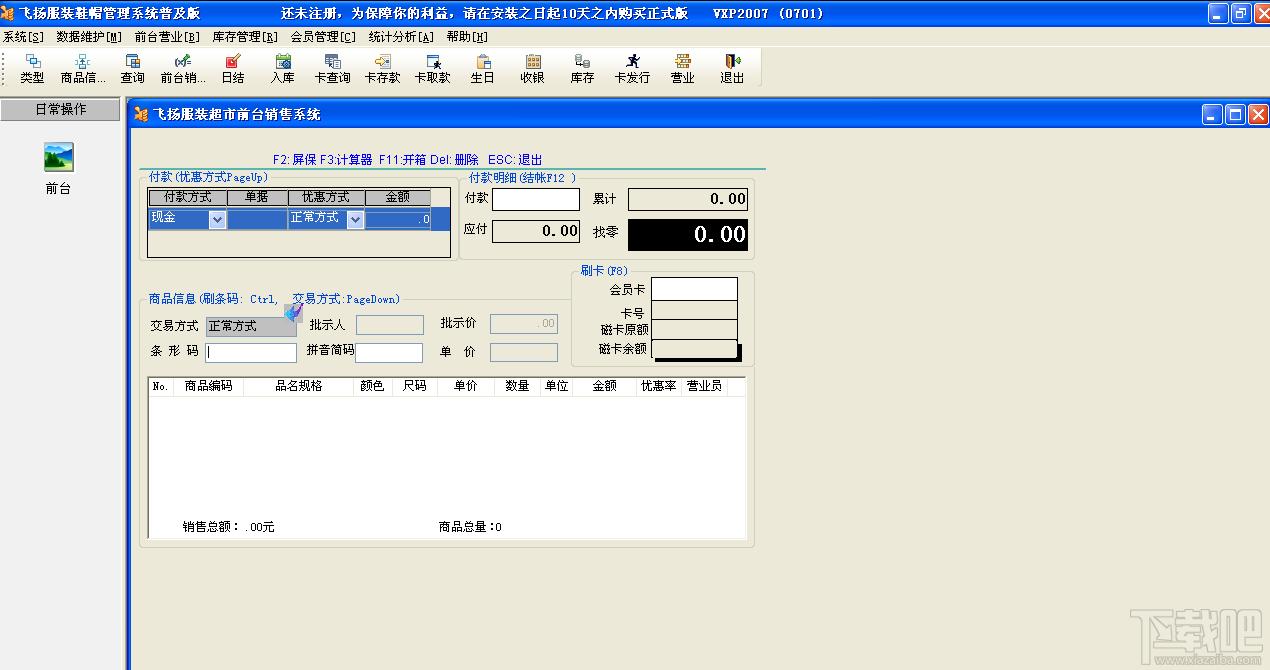This screenshot has width=1270, height=670.
Task: Minimize the 前台销售系统 inner window
Action: [1212, 115]
